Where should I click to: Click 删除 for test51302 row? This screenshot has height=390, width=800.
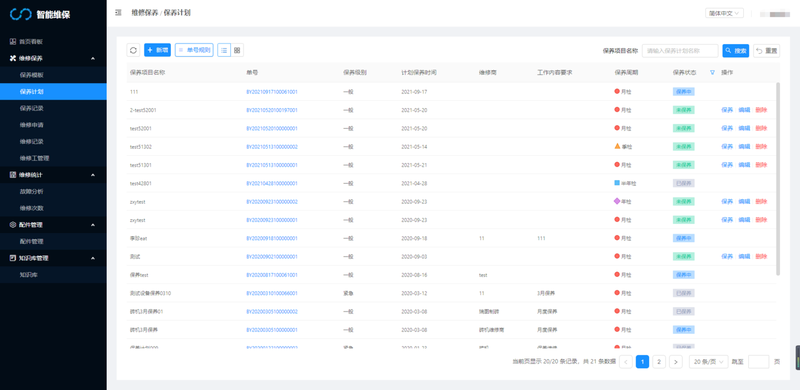click(x=761, y=147)
